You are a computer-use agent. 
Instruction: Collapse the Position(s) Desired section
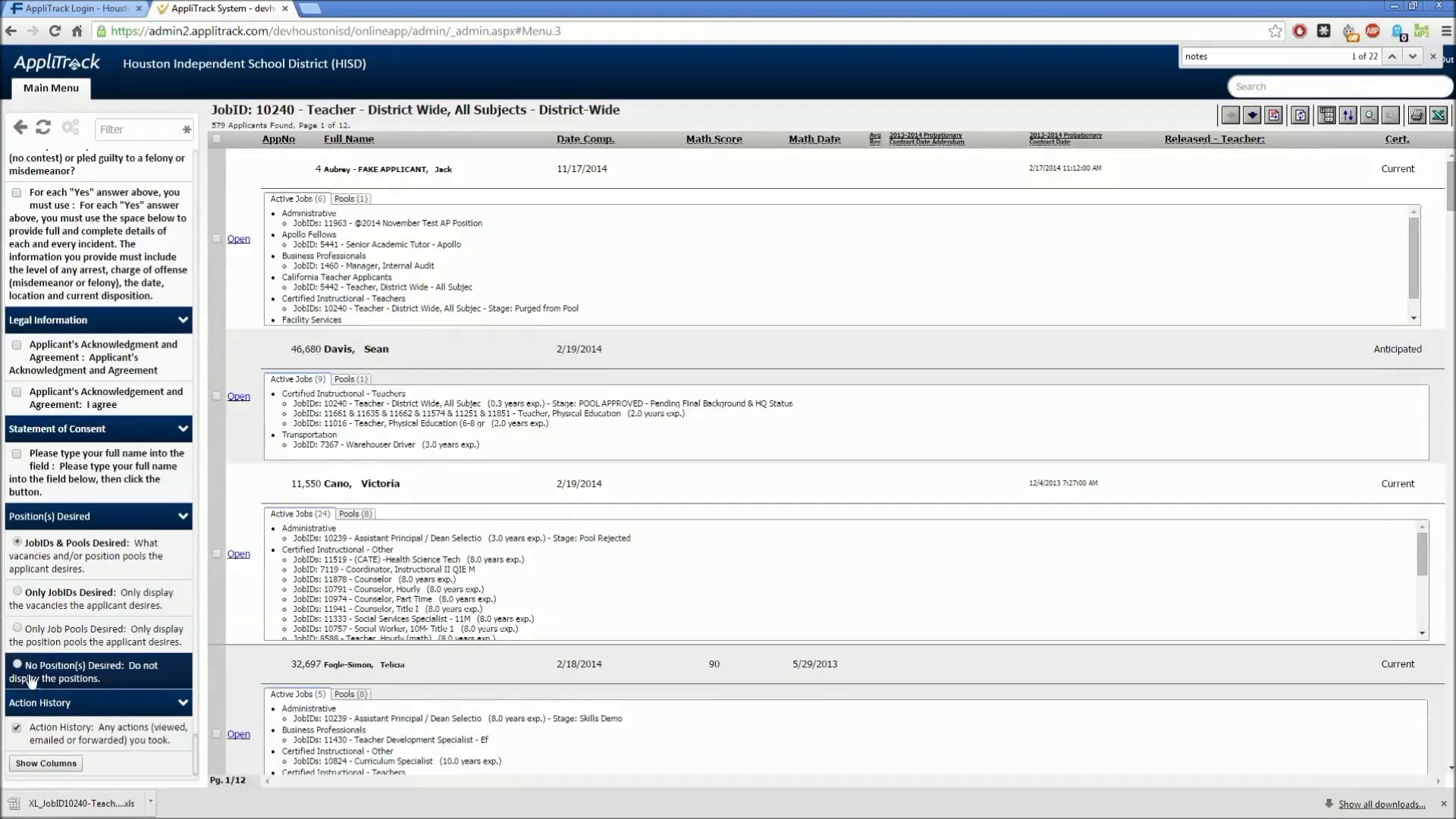[x=183, y=516]
